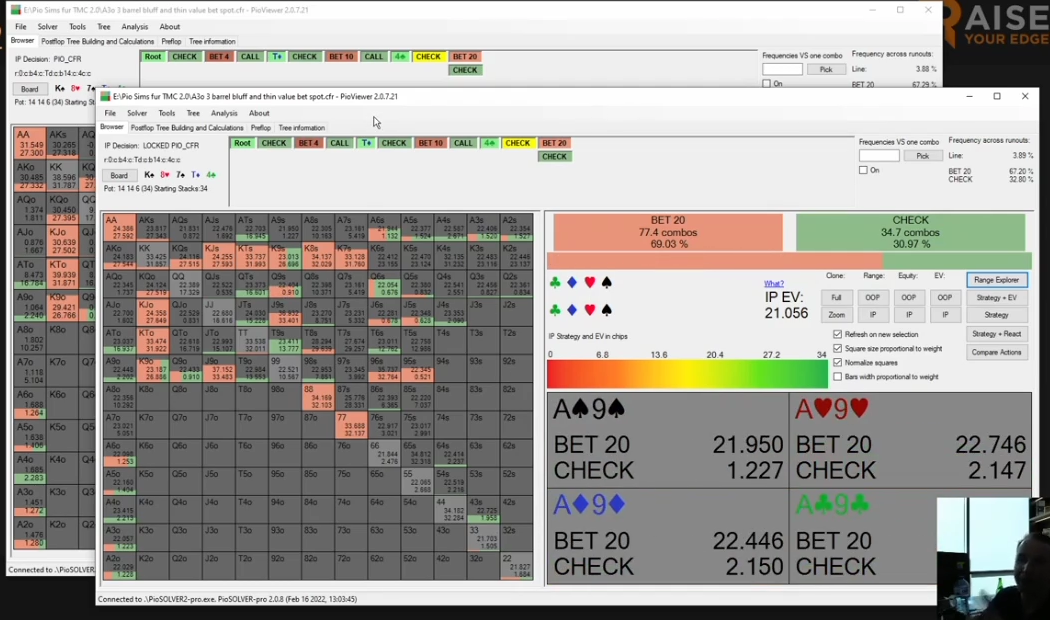The width and height of the screenshot is (1050, 620).
Task: Click the T♦ turn card node in tree
Action: (x=366, y=143)
